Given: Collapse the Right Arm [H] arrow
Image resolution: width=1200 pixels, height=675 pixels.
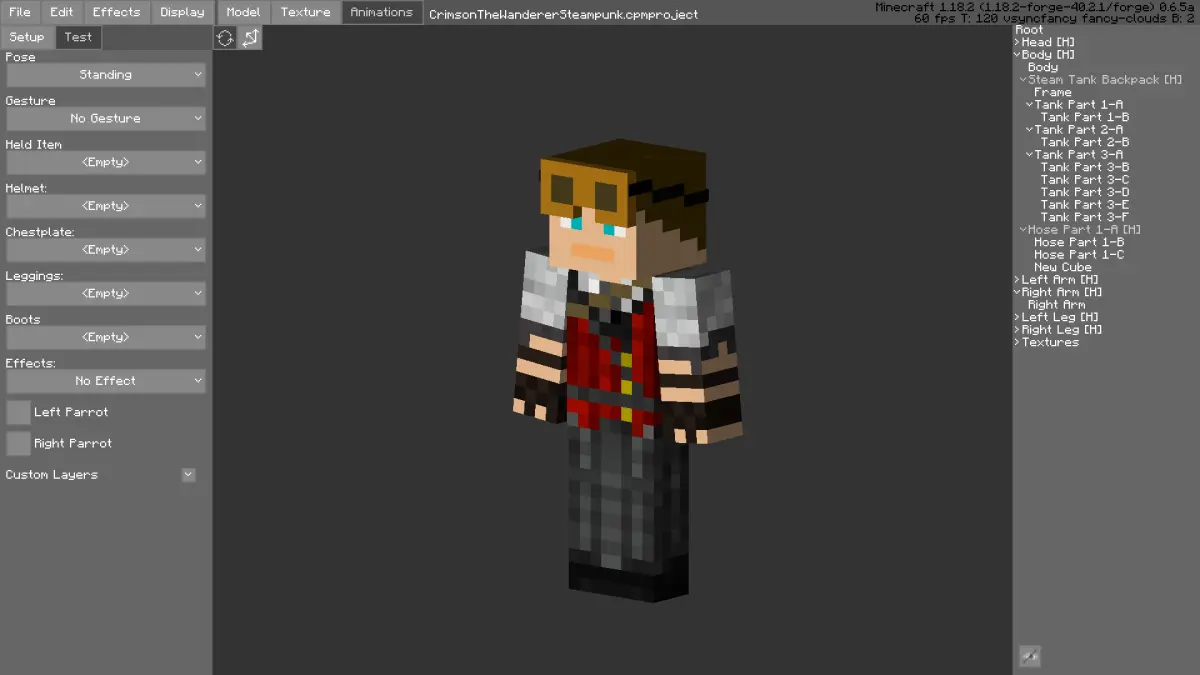Looking at the screenshot, I should pos(1017,293).
